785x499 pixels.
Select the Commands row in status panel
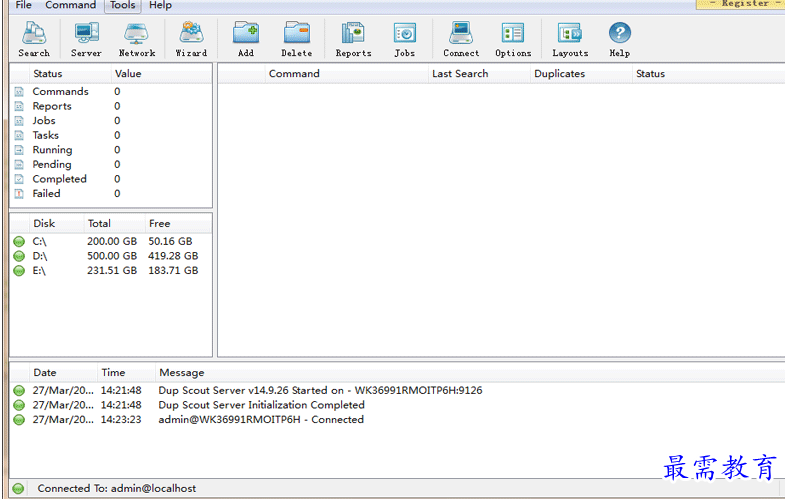click(x=111, y=92)
